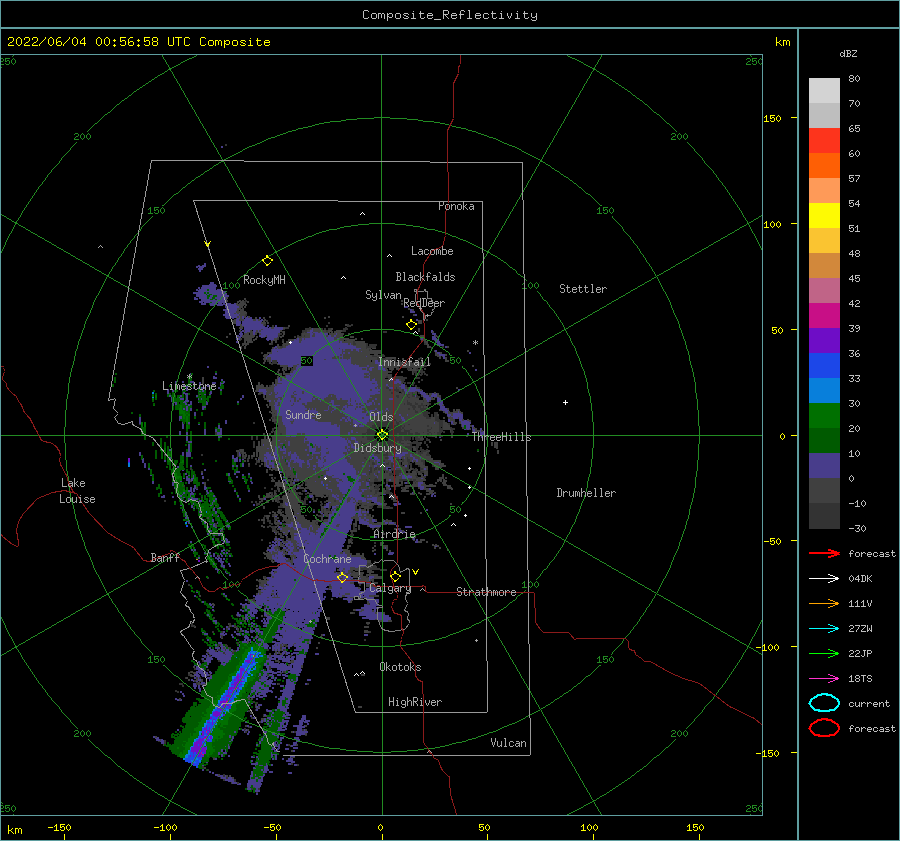The image size is (900, 841).
Task: Click the yellow diamond marker below RedDeer
Action: pyautogui.click(x=412, y=325)
